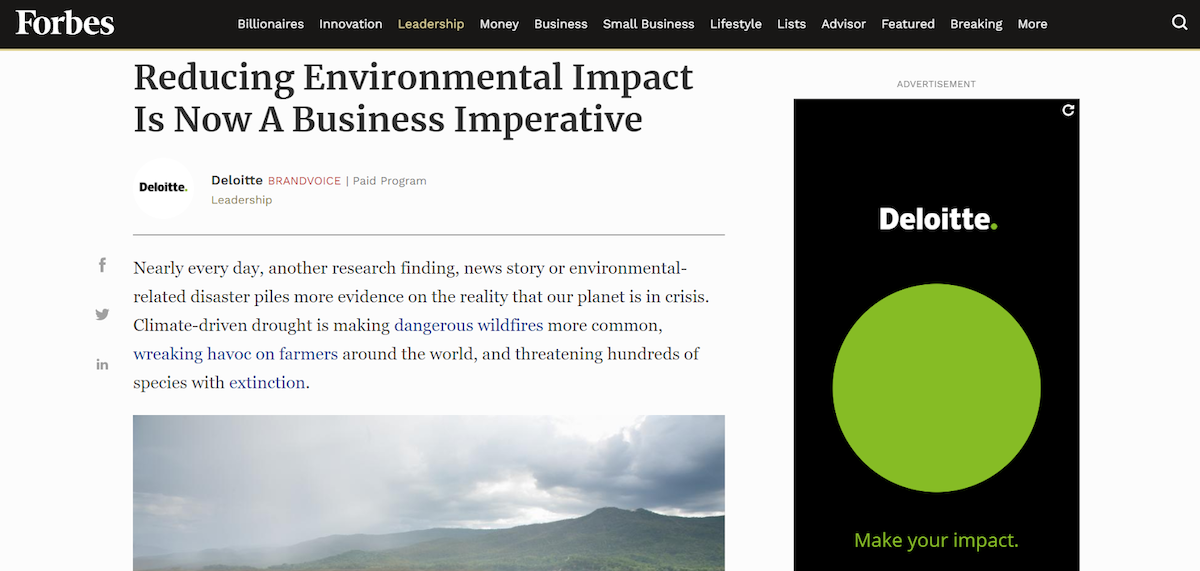Share article on LinkedIn
The height and width of the screenshot is (571, 1200).
[102, 364]
